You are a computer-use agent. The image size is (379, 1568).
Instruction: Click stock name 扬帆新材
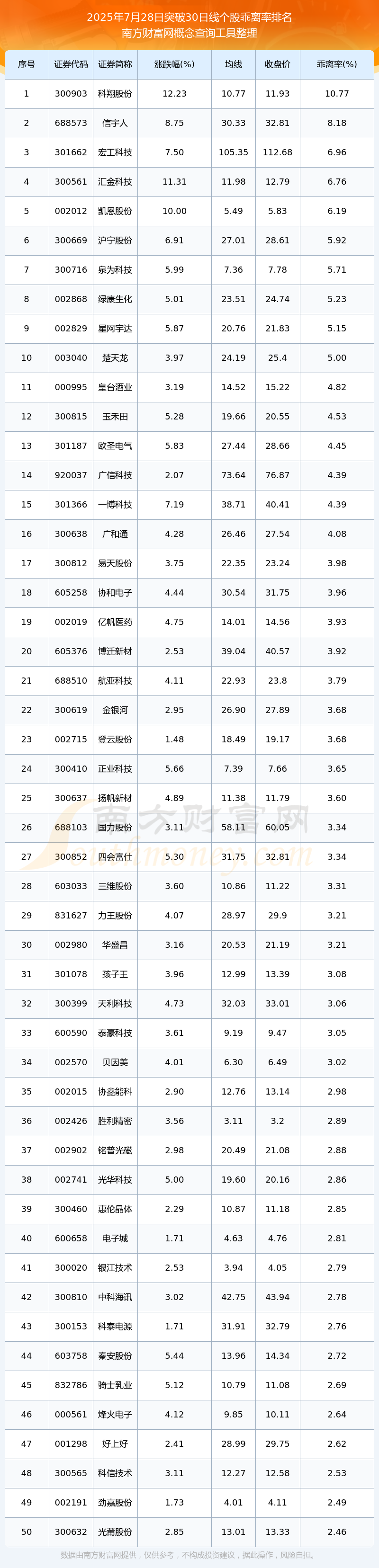115,799
